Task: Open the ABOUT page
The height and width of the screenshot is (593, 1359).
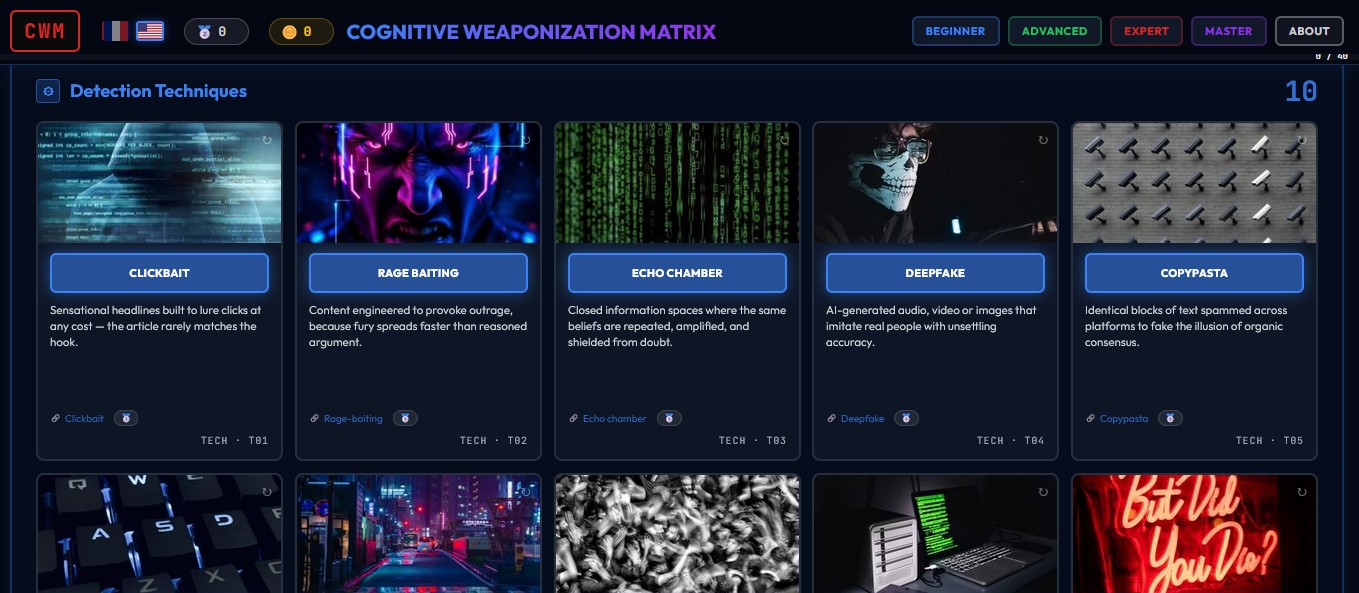Action: [1309, 31]
